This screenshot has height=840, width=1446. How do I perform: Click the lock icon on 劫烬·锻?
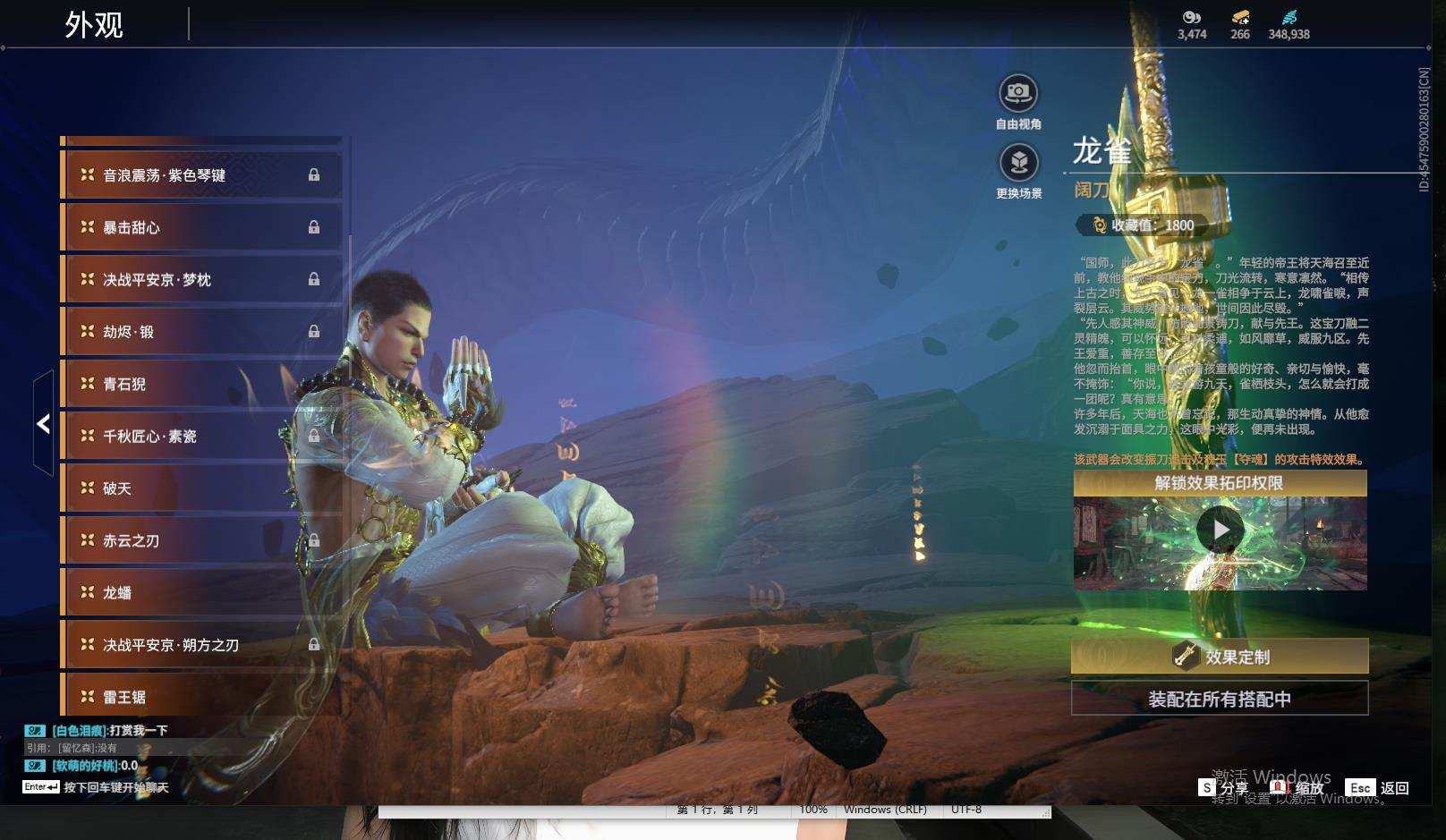[x=314, y=331]
